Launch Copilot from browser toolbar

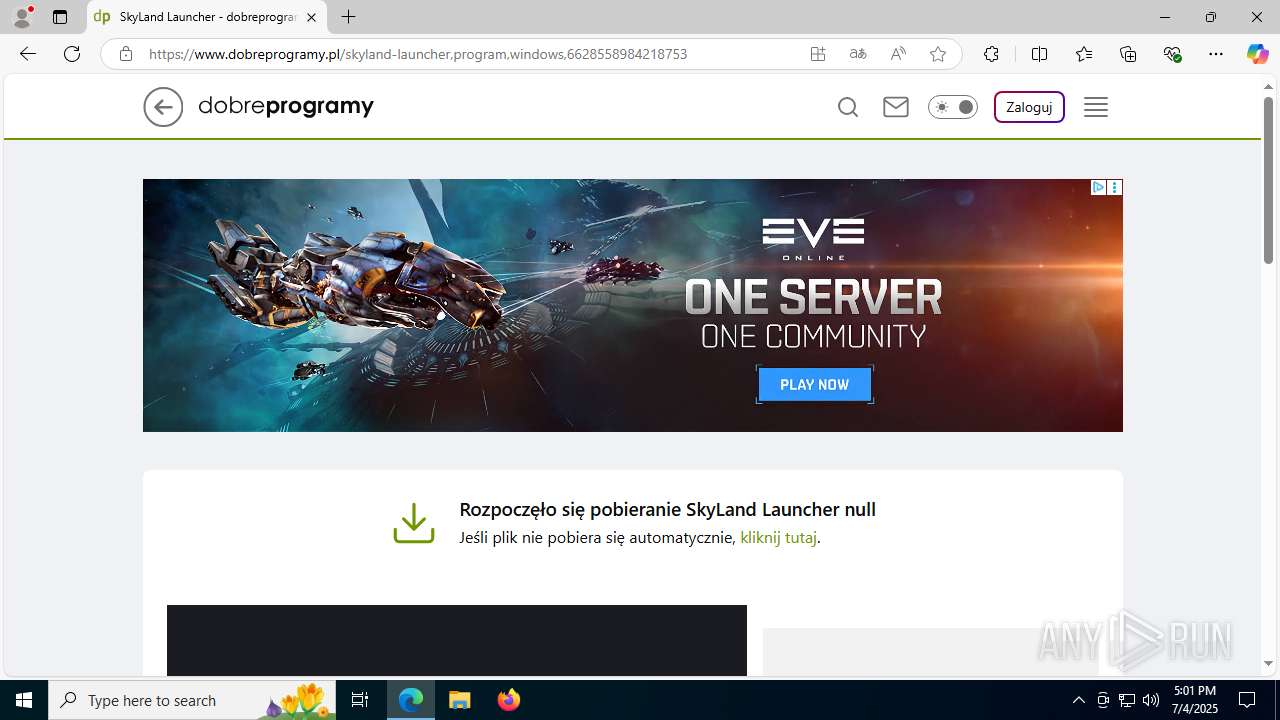pyautogui.click(x=1257, y=54)
